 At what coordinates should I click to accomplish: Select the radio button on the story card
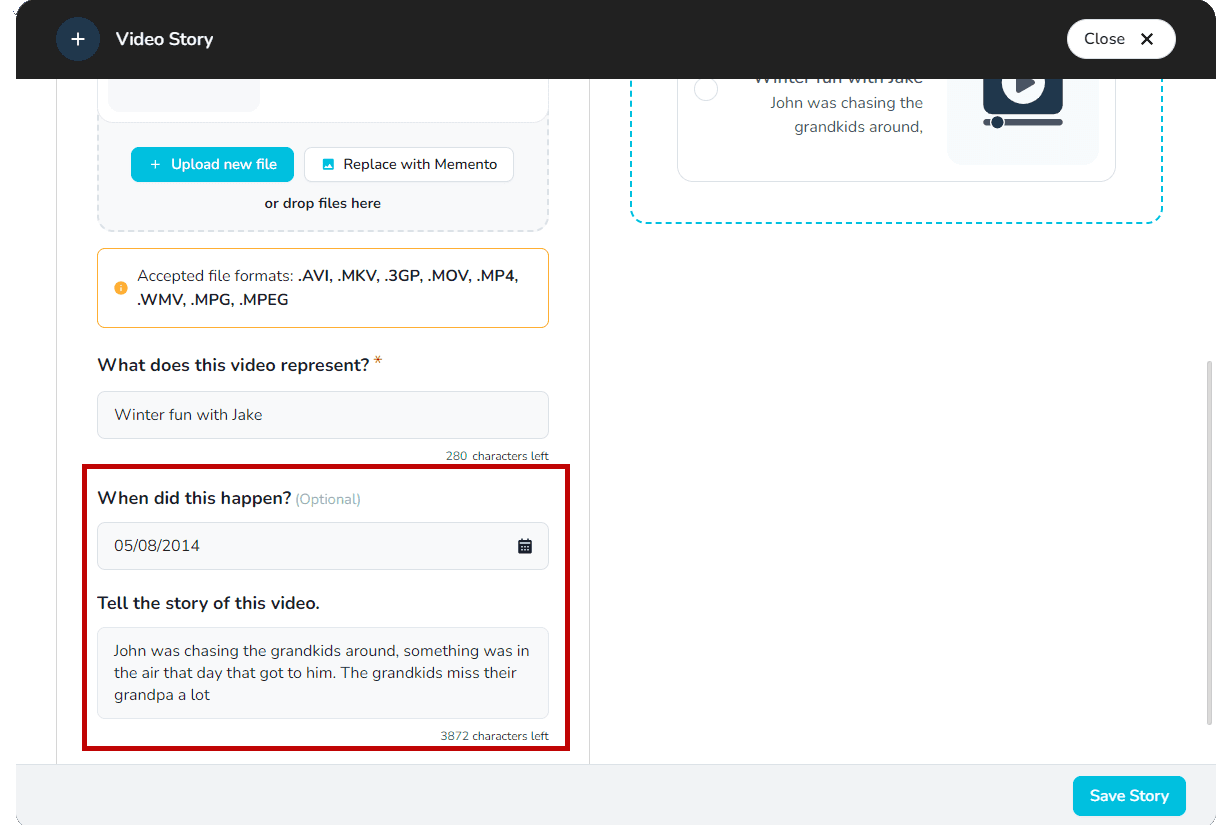pos(706,90)
